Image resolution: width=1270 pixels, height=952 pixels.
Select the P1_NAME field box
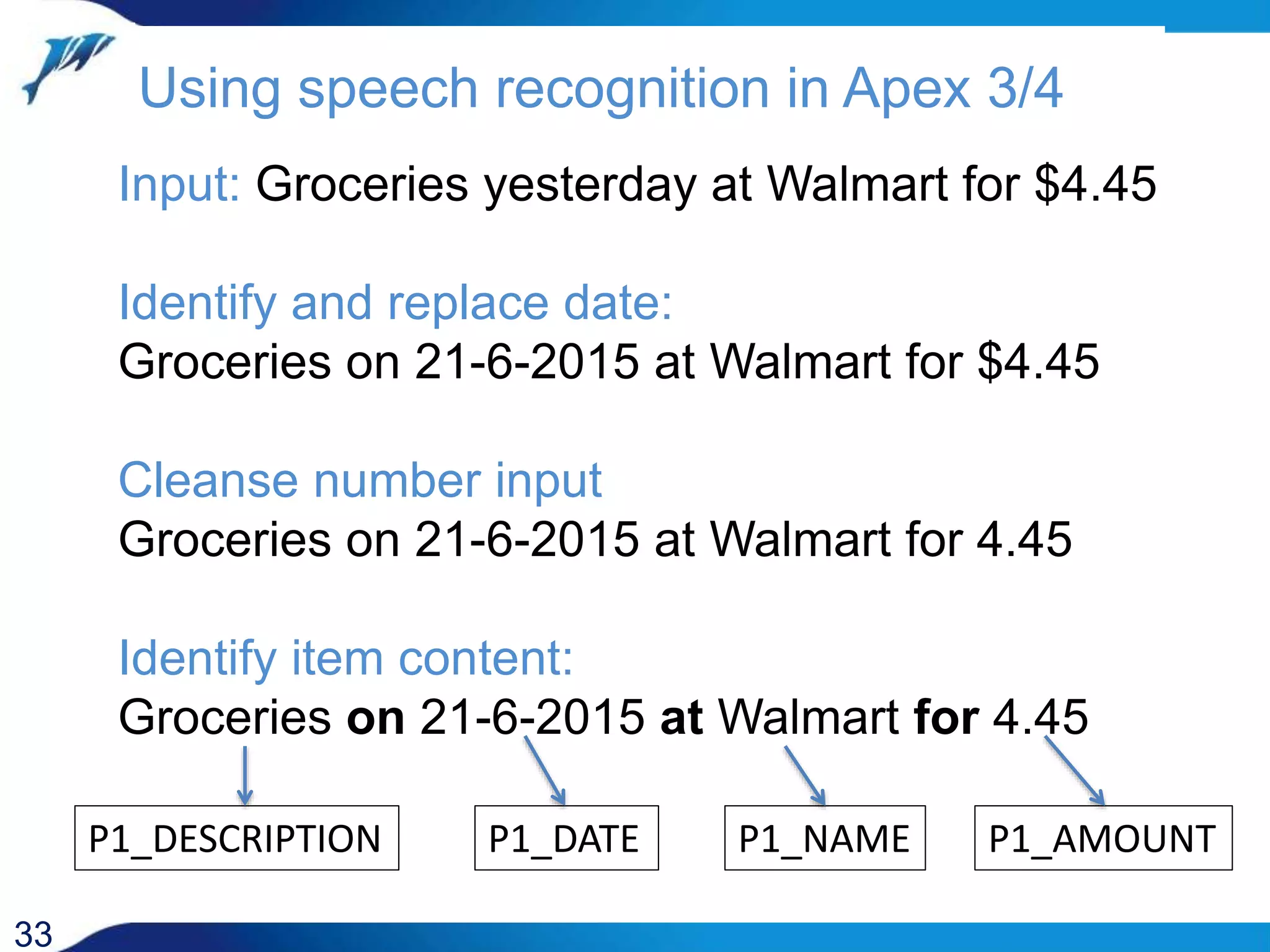pos(825,838)
